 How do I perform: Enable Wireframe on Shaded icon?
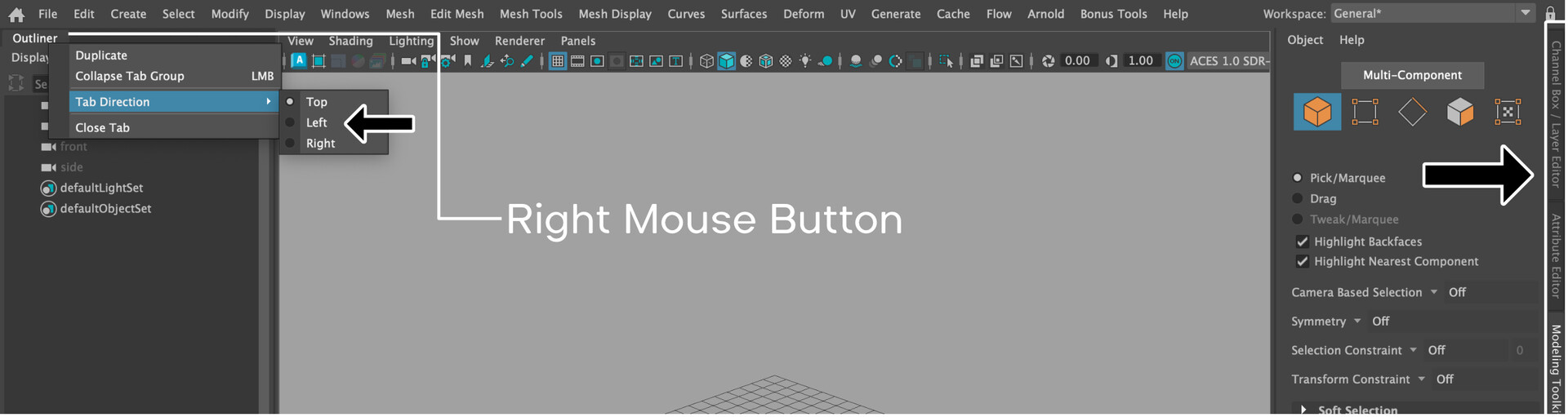click(765, 61)
